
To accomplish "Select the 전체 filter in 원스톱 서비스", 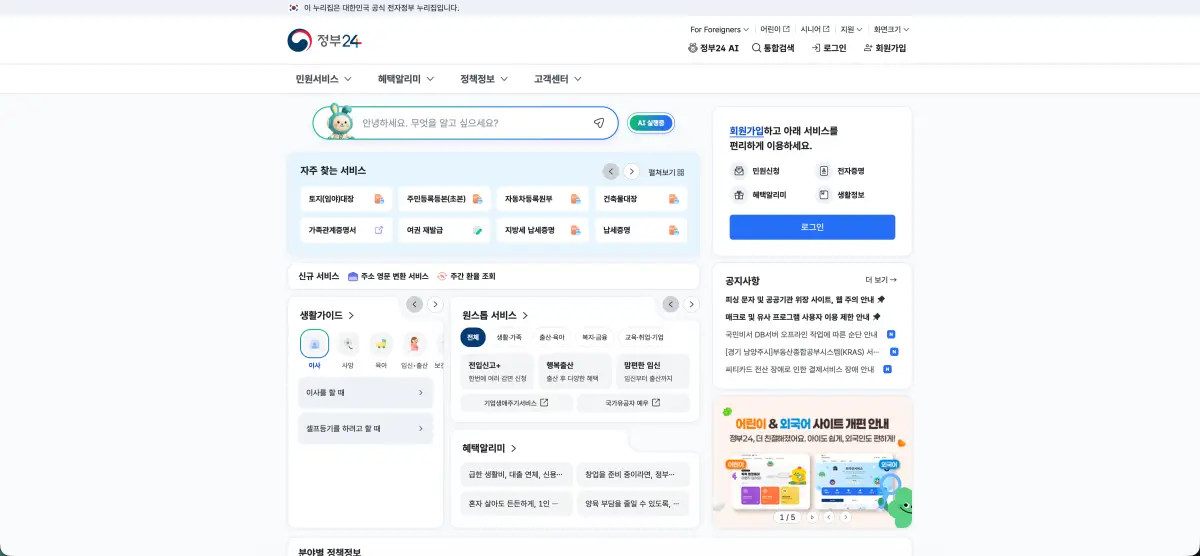I will 473,337.
